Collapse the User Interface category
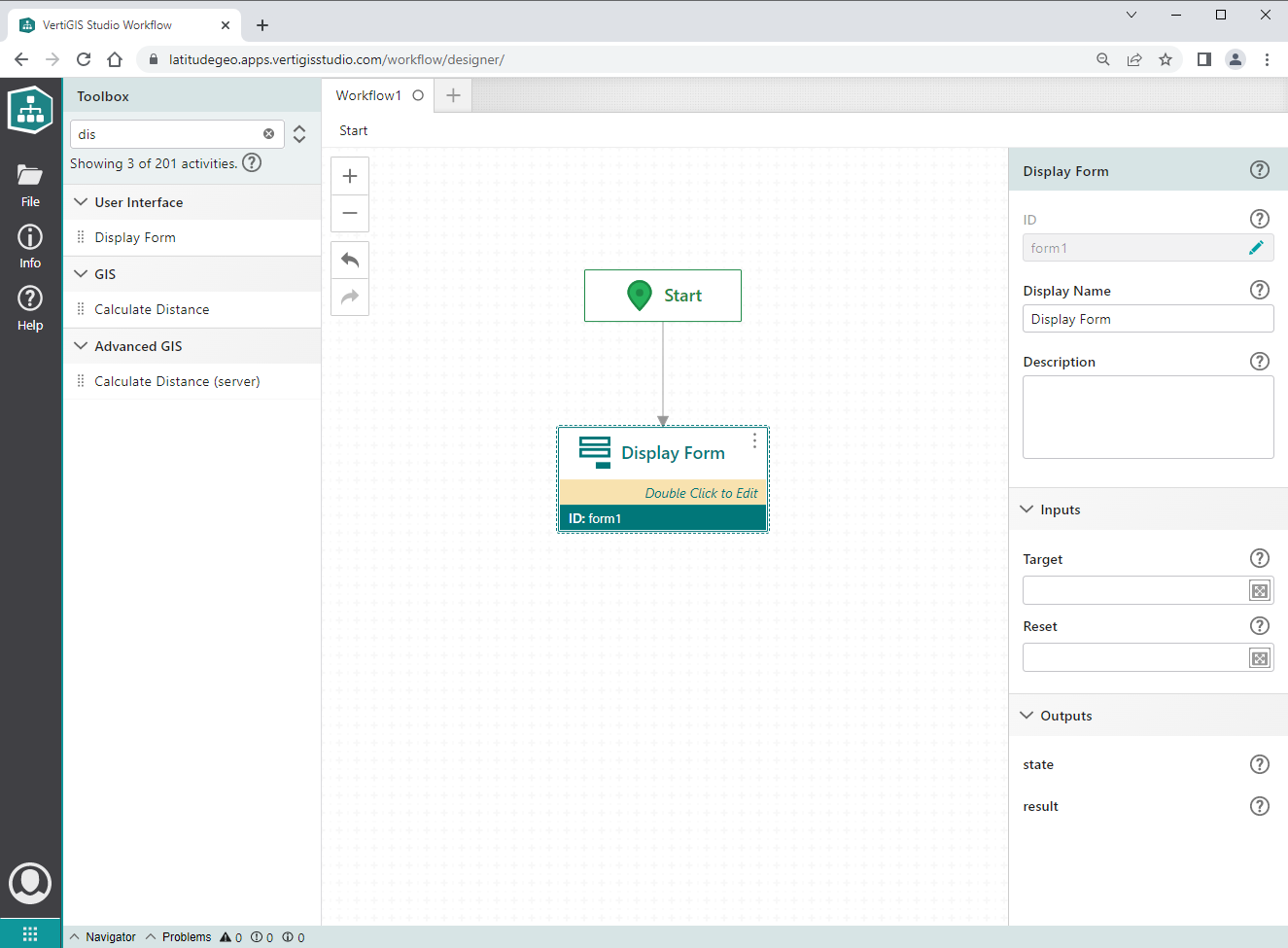This screenshot has width=1288, height=948. 82,202
